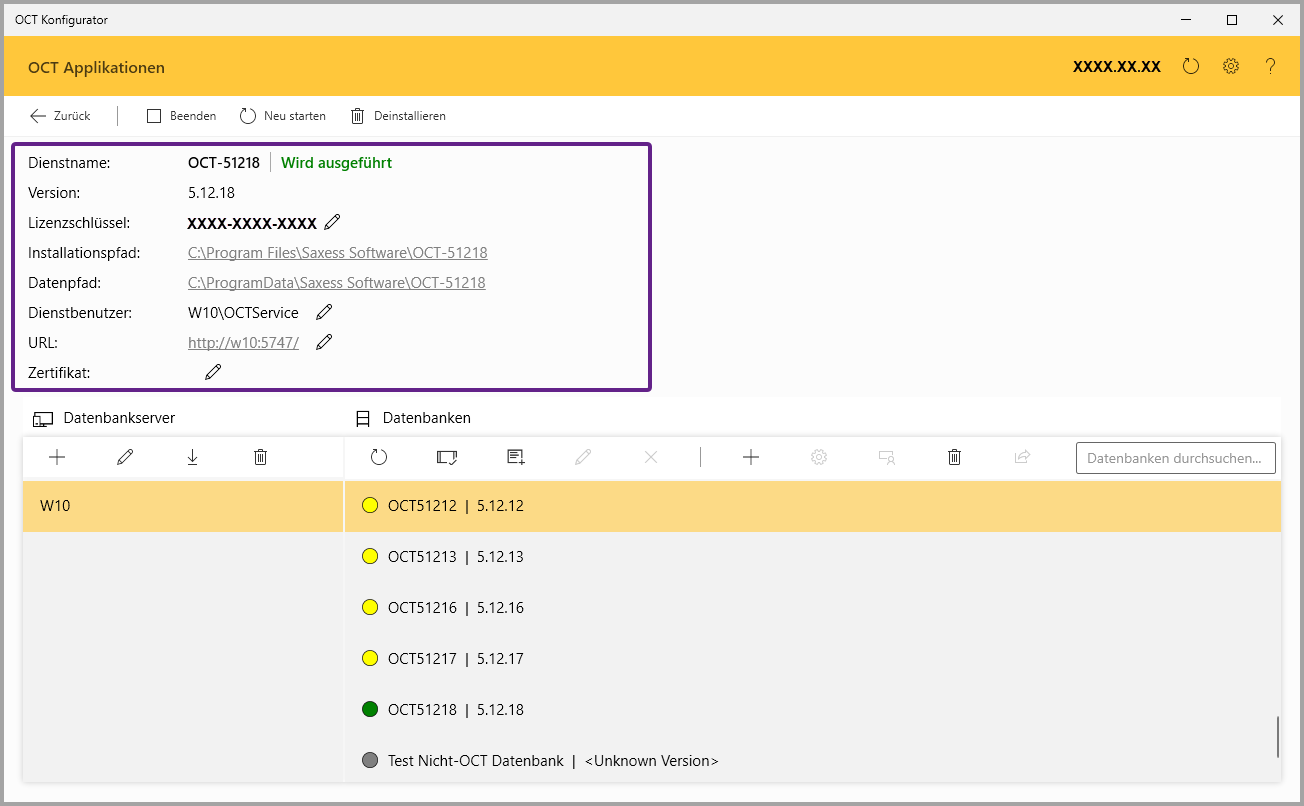This screenshot has height=806, width=1304.
Task: Add a new Datenbankserver with plus icon
Action: (57, 457)
